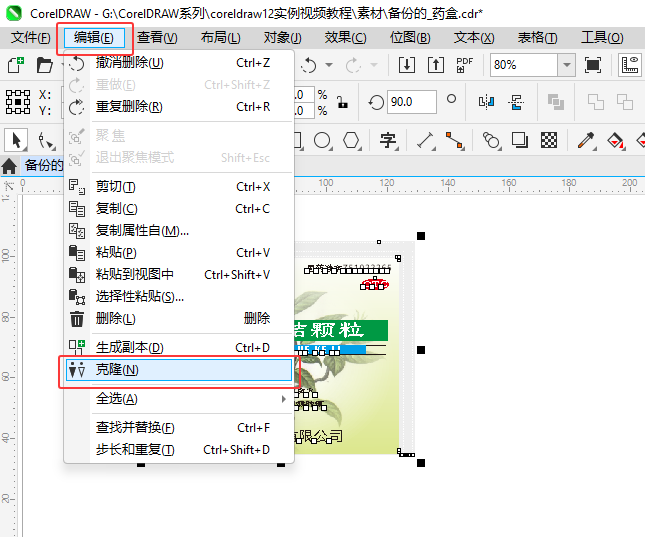Select the Polygon tool
Viewport: 645px width, 537px height.
click(352, 141)
